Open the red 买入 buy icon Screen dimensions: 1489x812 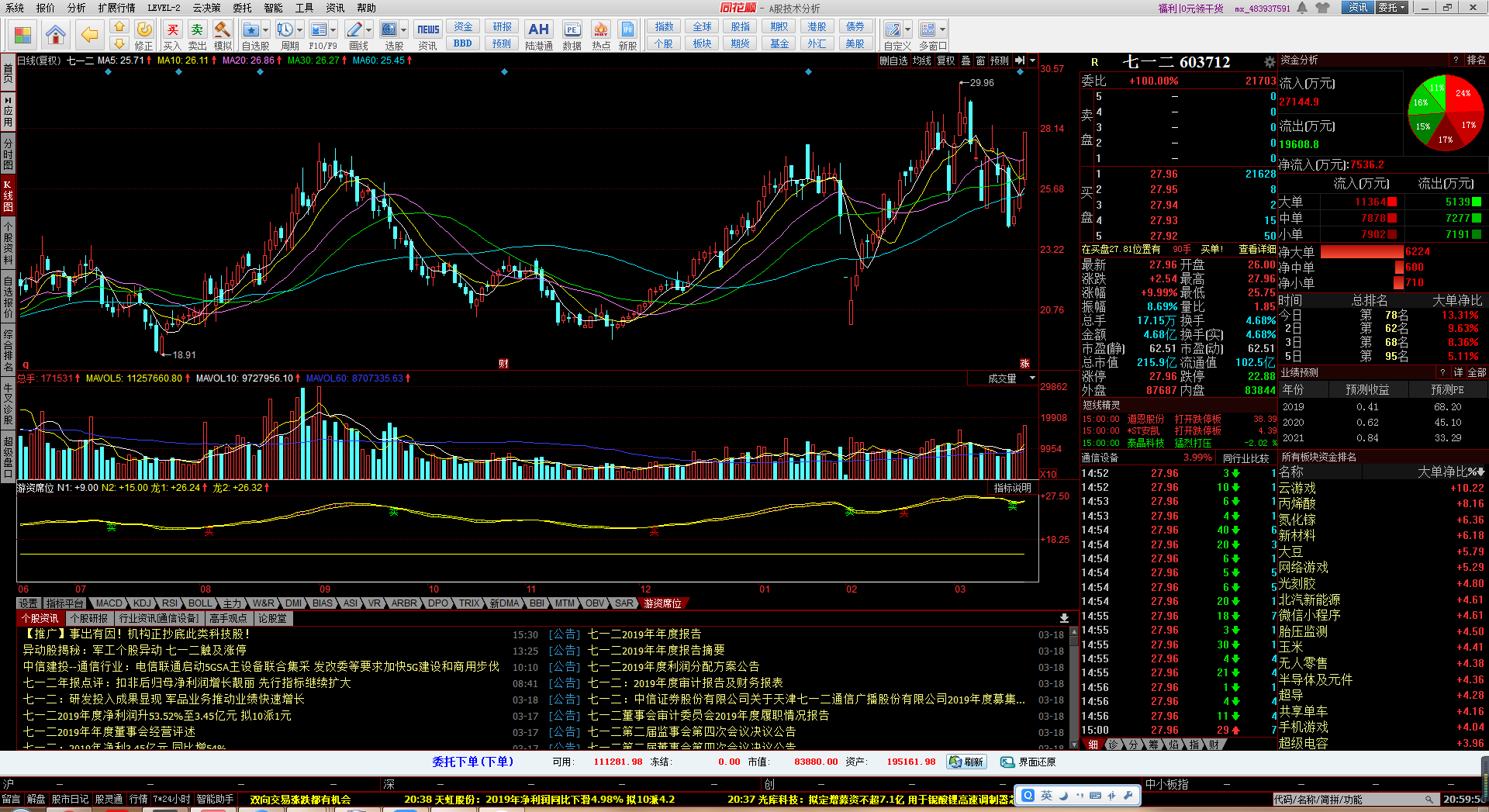pos(172,35)
